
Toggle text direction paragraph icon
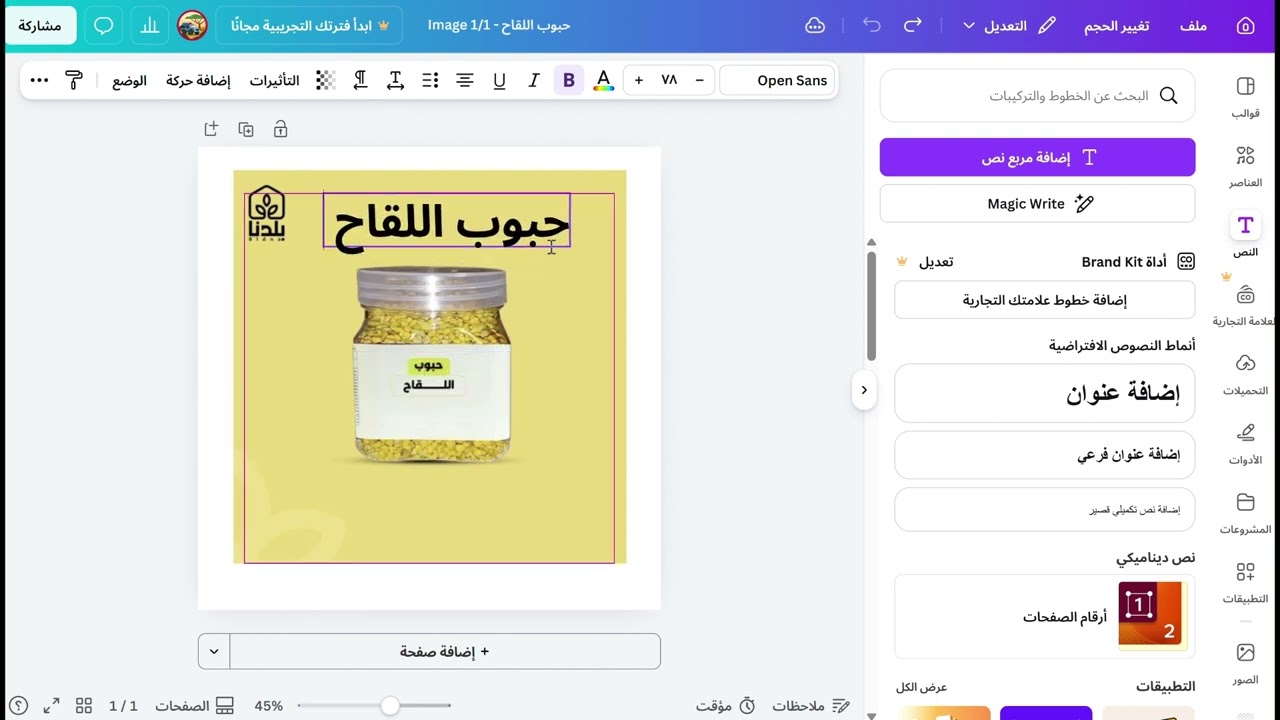[360, 80]
